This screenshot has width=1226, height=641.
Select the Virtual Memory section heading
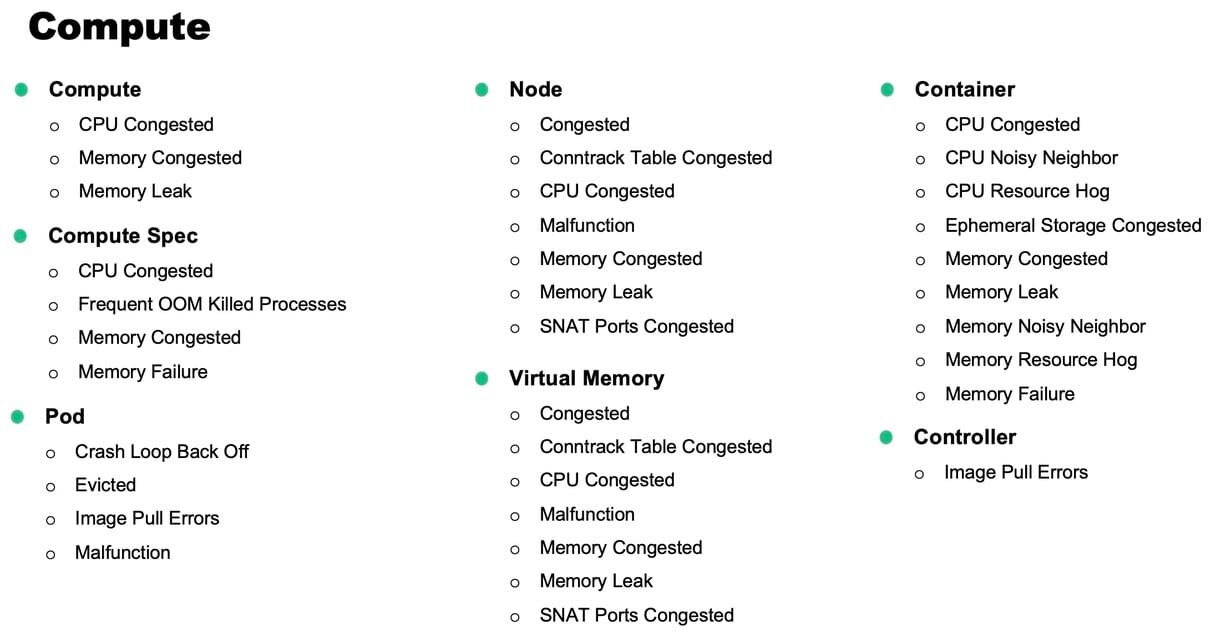click(x=586, y=379)
